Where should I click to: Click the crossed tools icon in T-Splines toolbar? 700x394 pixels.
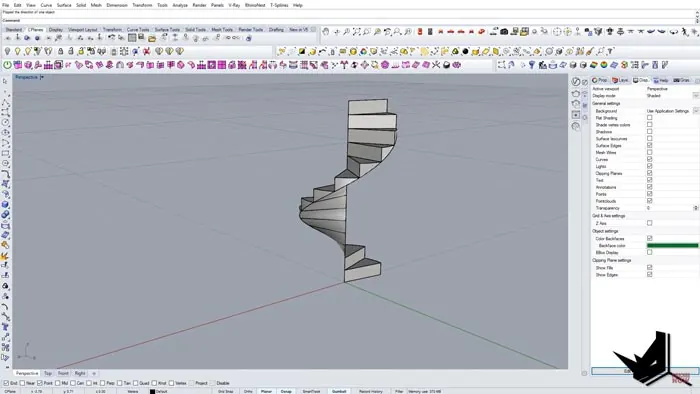[436, 65]
